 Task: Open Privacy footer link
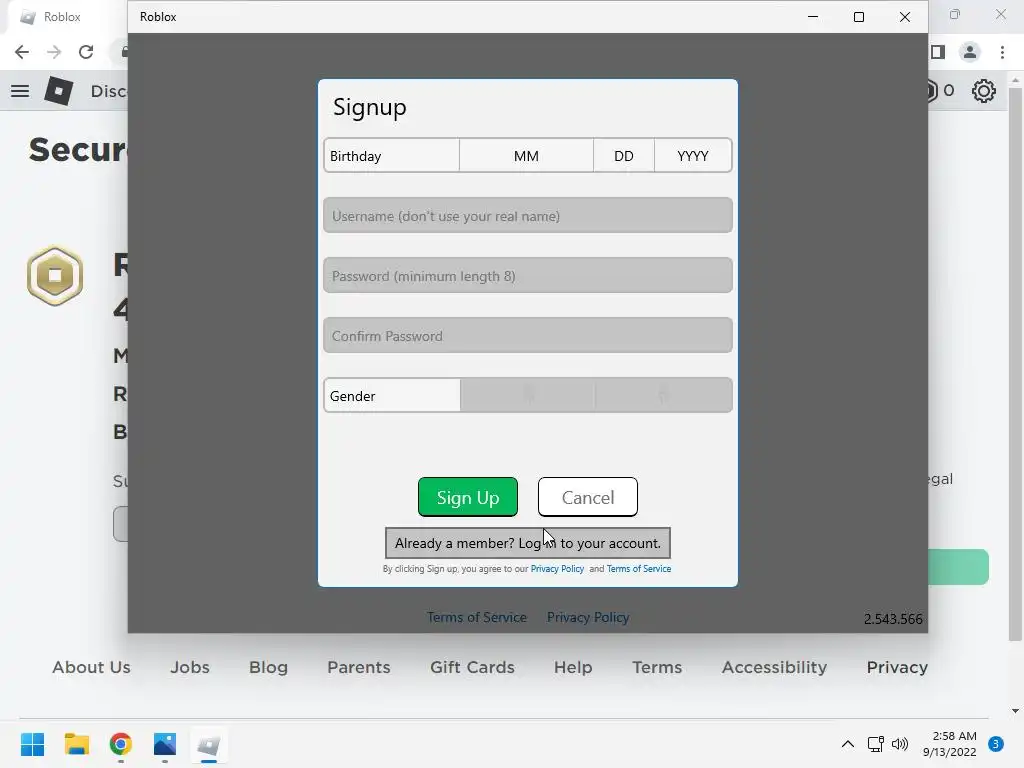pyautogui.click(x=897, y=667)
